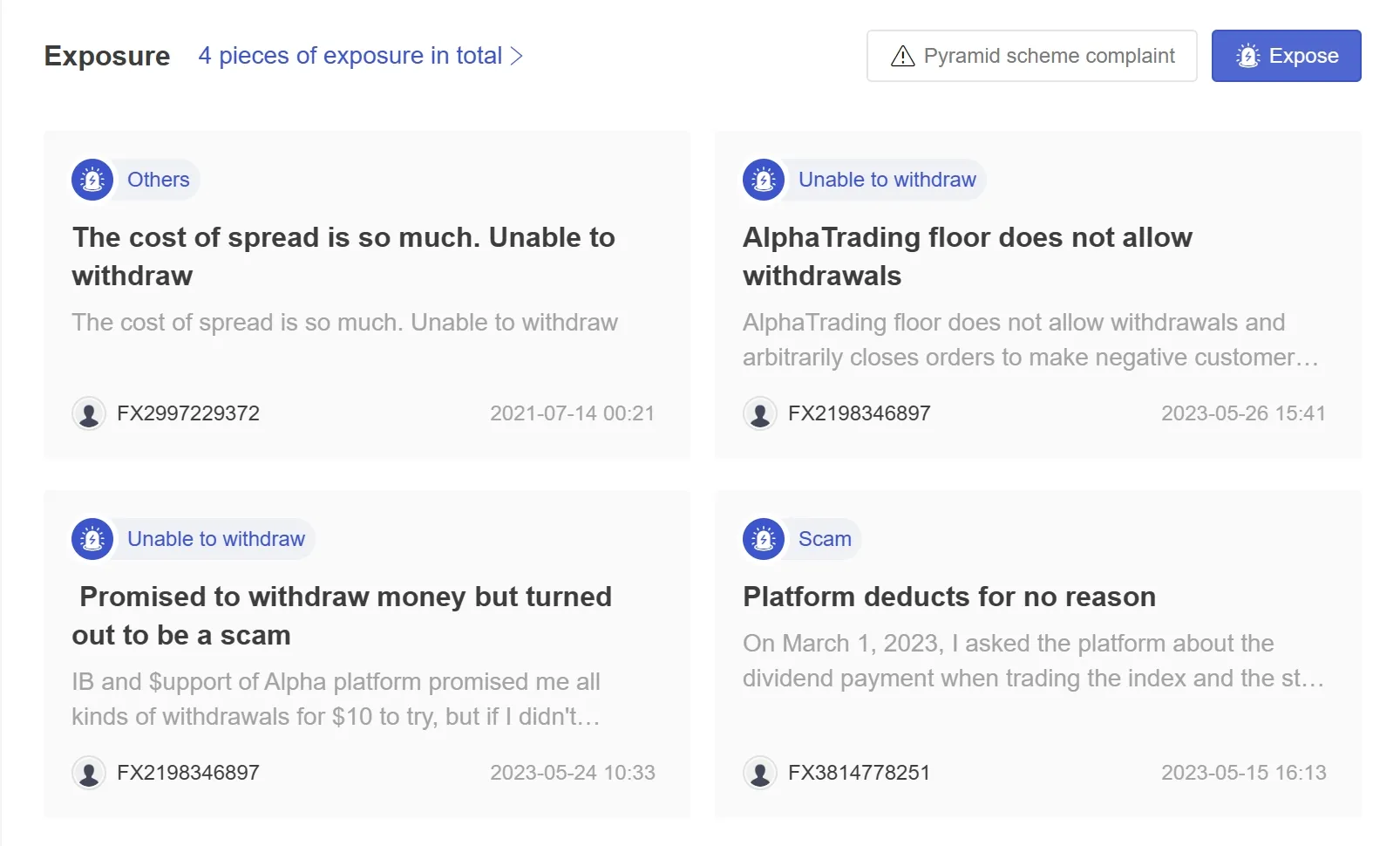Click the siren icon in Expose button
The width and height of the screenshot is (1400, 846).
click(x=1248, y=56)
